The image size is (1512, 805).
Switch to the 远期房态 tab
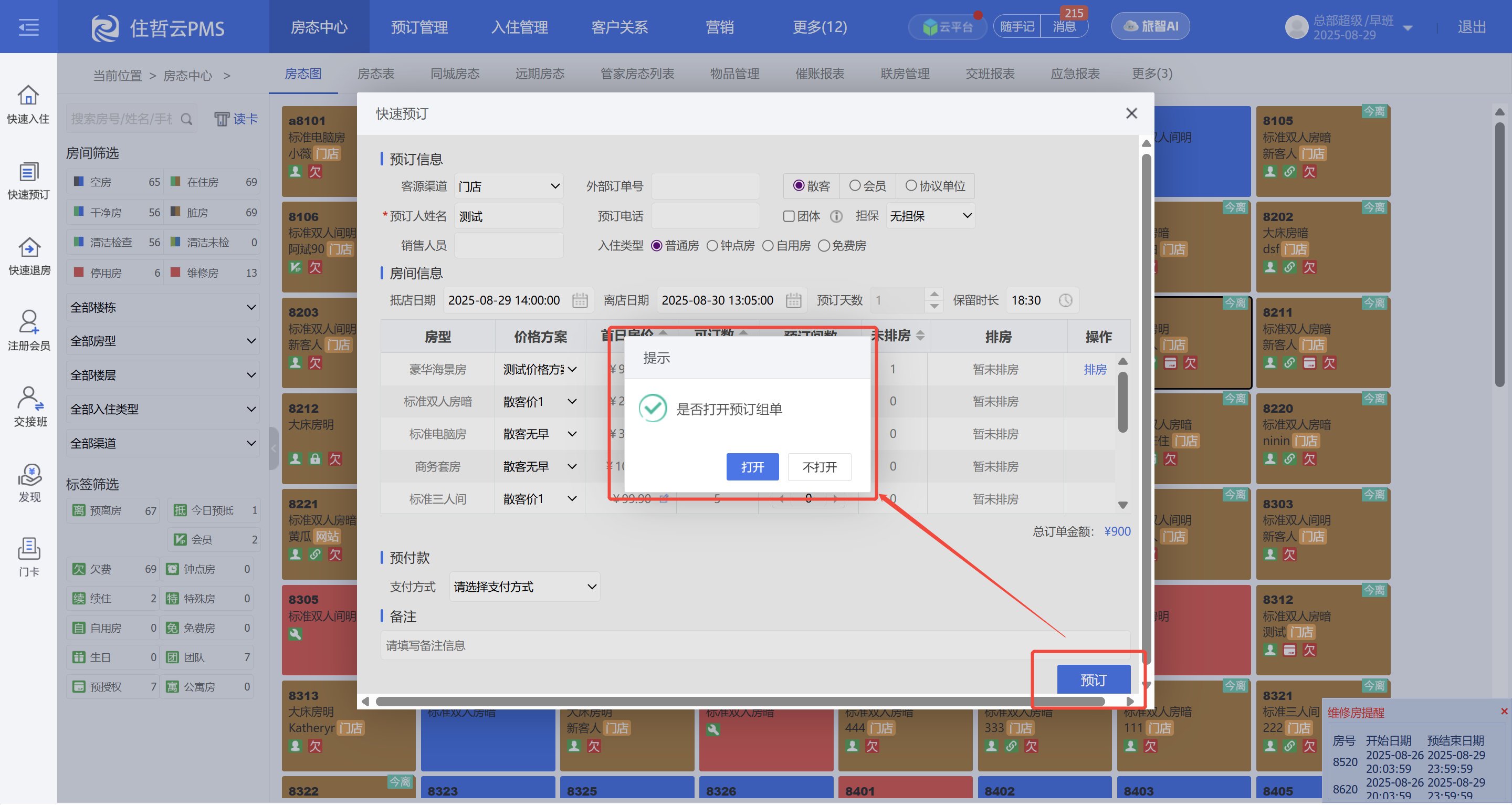pos(539,74)
